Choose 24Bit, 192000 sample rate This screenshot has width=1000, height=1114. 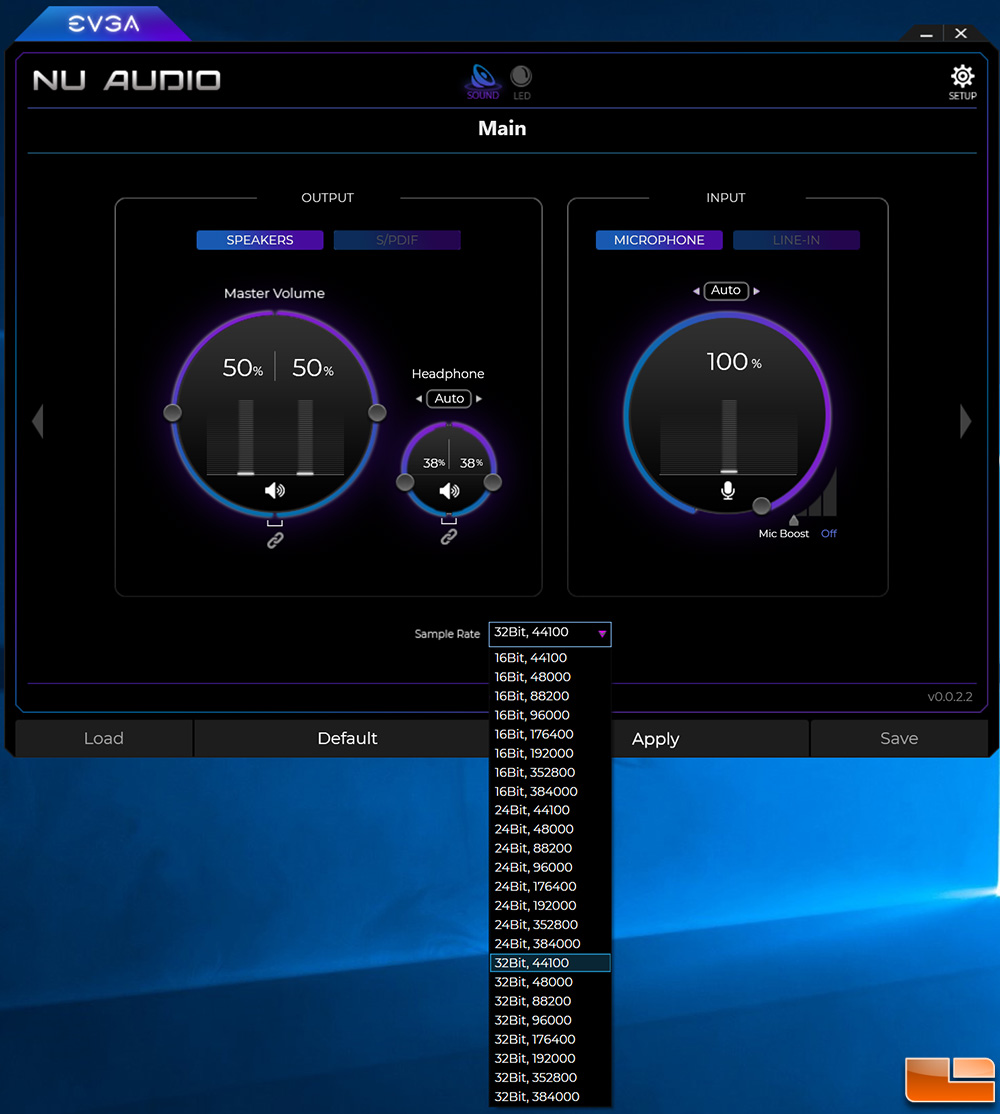pos(550,906)
